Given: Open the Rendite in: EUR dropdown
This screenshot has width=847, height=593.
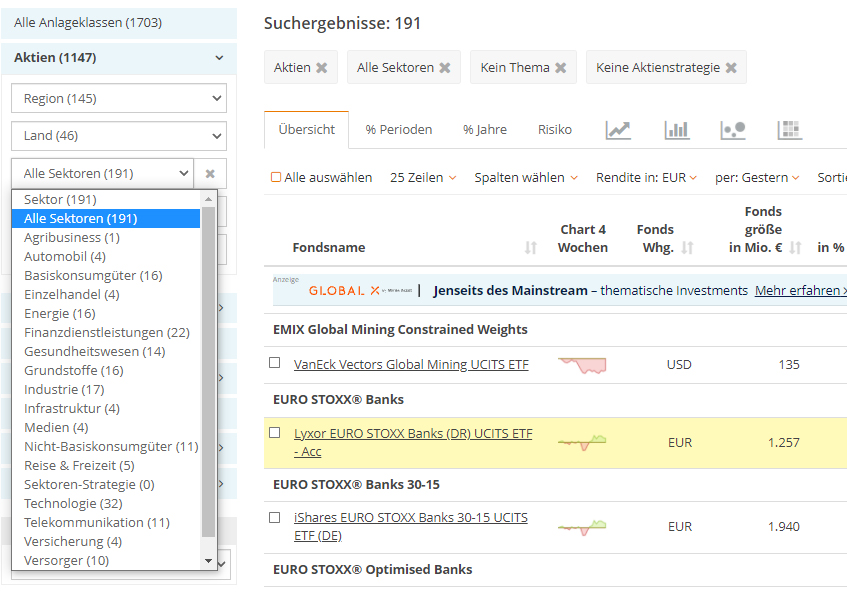Looking at the screenshot, I should pyautogui.click(x=646, y=178).
